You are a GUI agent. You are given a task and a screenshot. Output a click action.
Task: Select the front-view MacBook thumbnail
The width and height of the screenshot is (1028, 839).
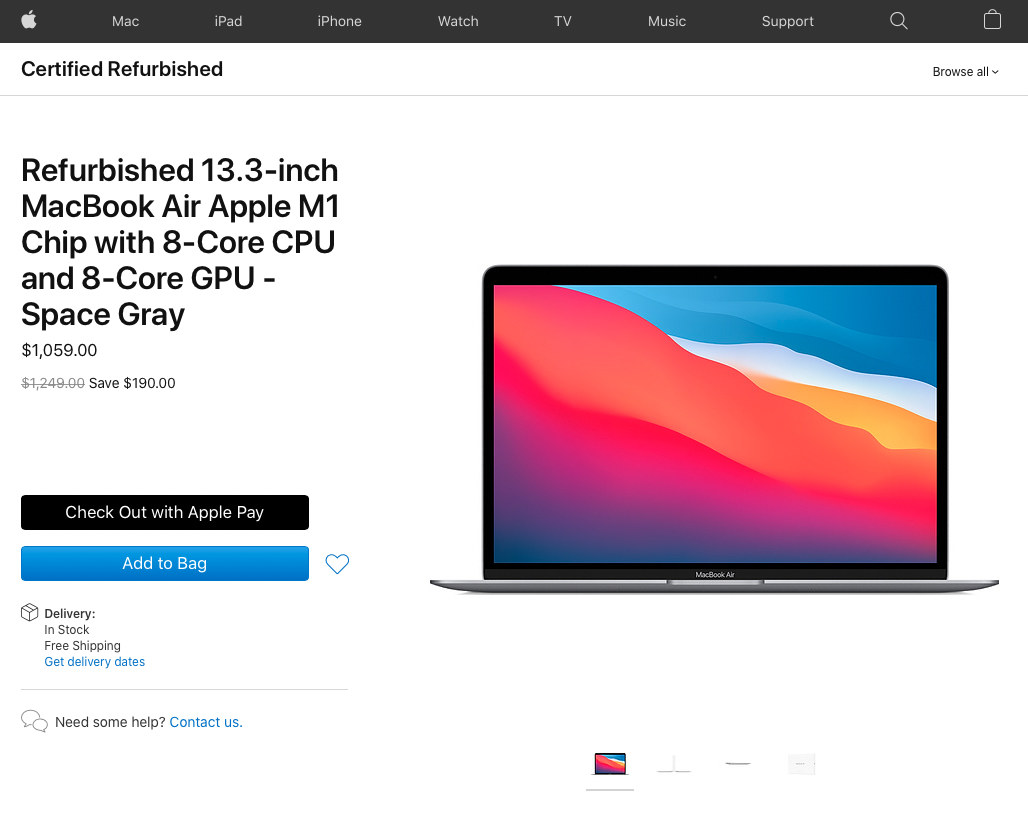click(x=610, y=764)
